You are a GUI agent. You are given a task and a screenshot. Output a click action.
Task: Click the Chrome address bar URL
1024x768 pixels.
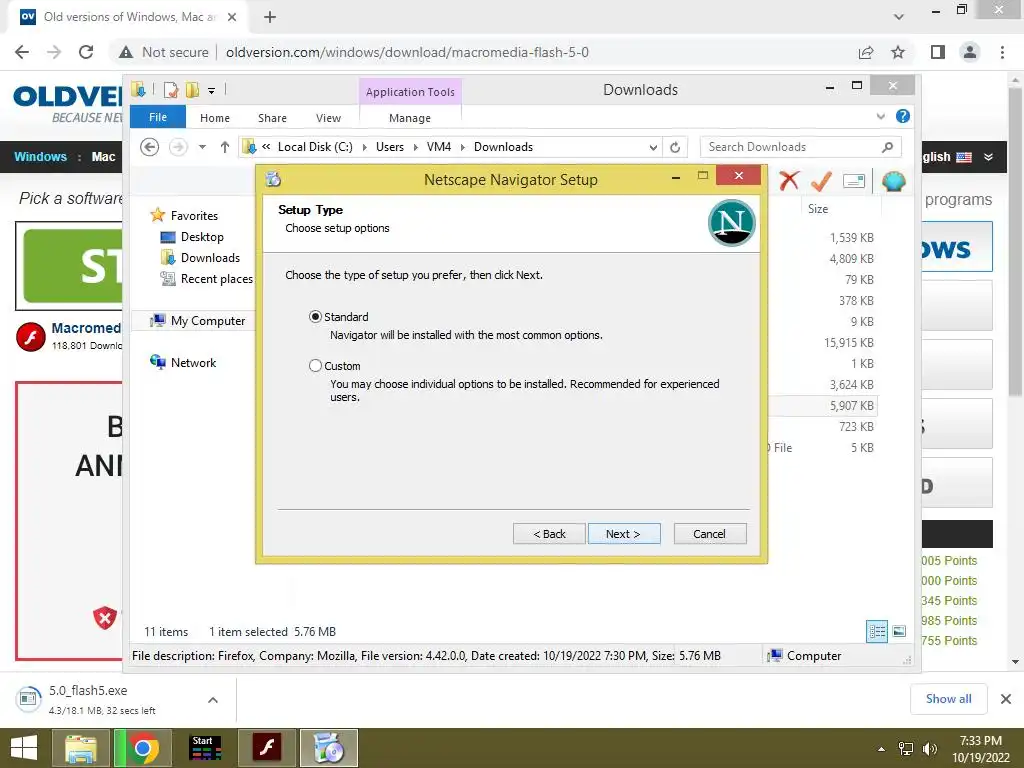pos(408,52)
